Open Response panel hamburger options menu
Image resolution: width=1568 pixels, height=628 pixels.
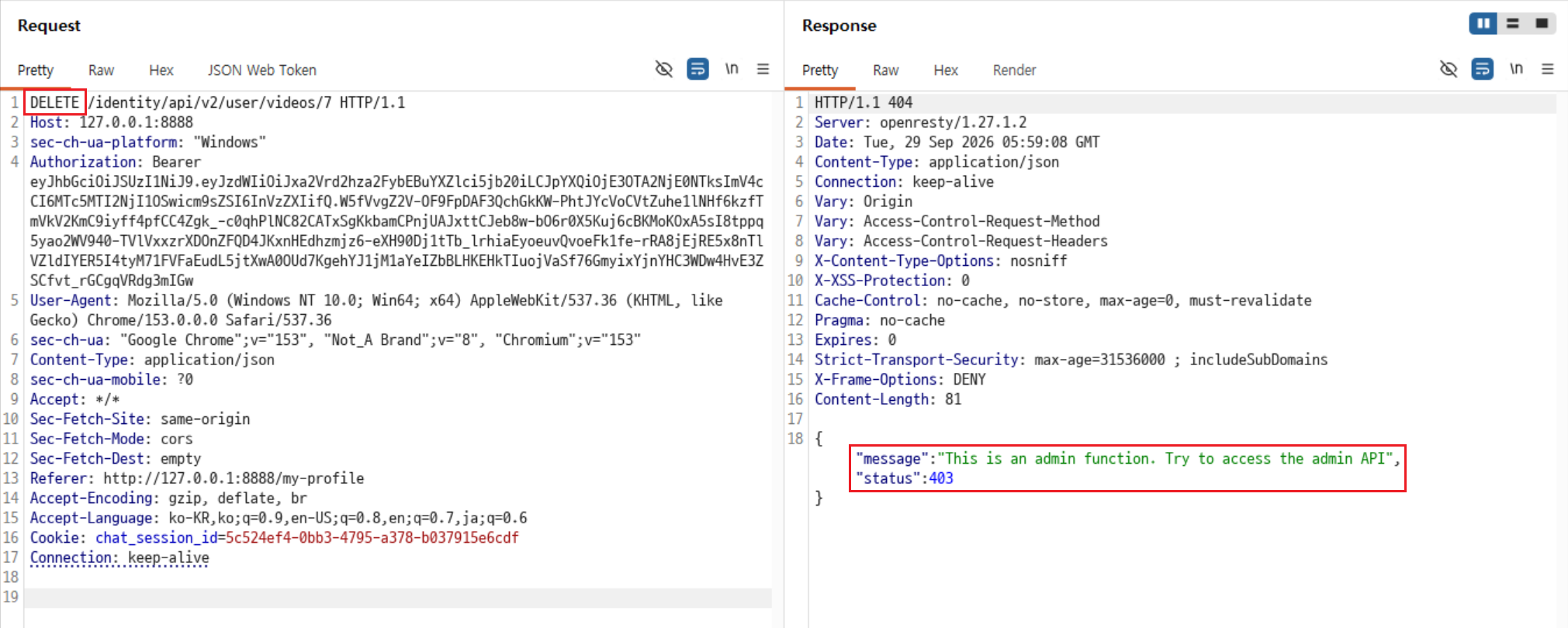pos(1548,69)
